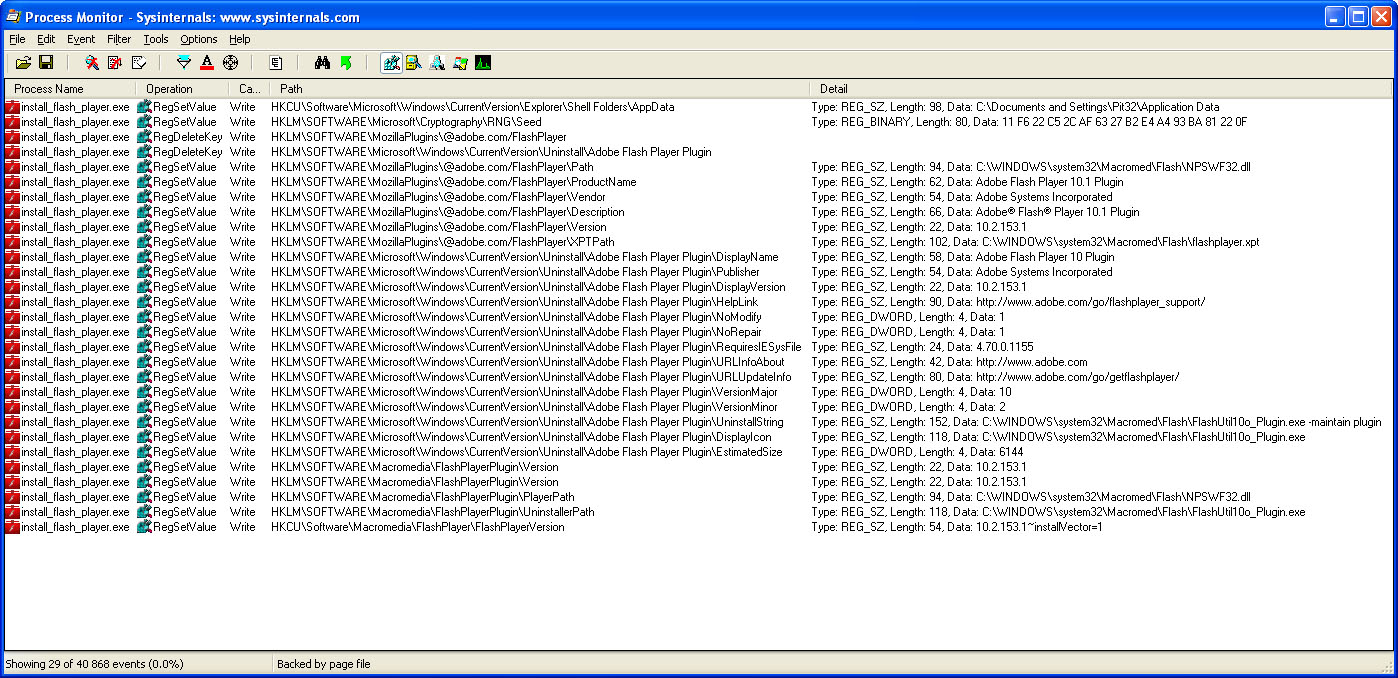
Task: Click the Detail column header
Action: click(834, 89)
